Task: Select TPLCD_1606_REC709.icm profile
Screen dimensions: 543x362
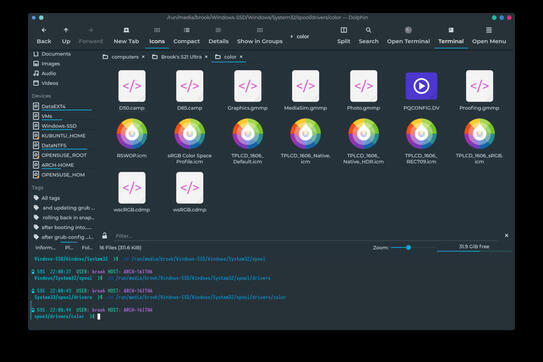Action: 421,141
